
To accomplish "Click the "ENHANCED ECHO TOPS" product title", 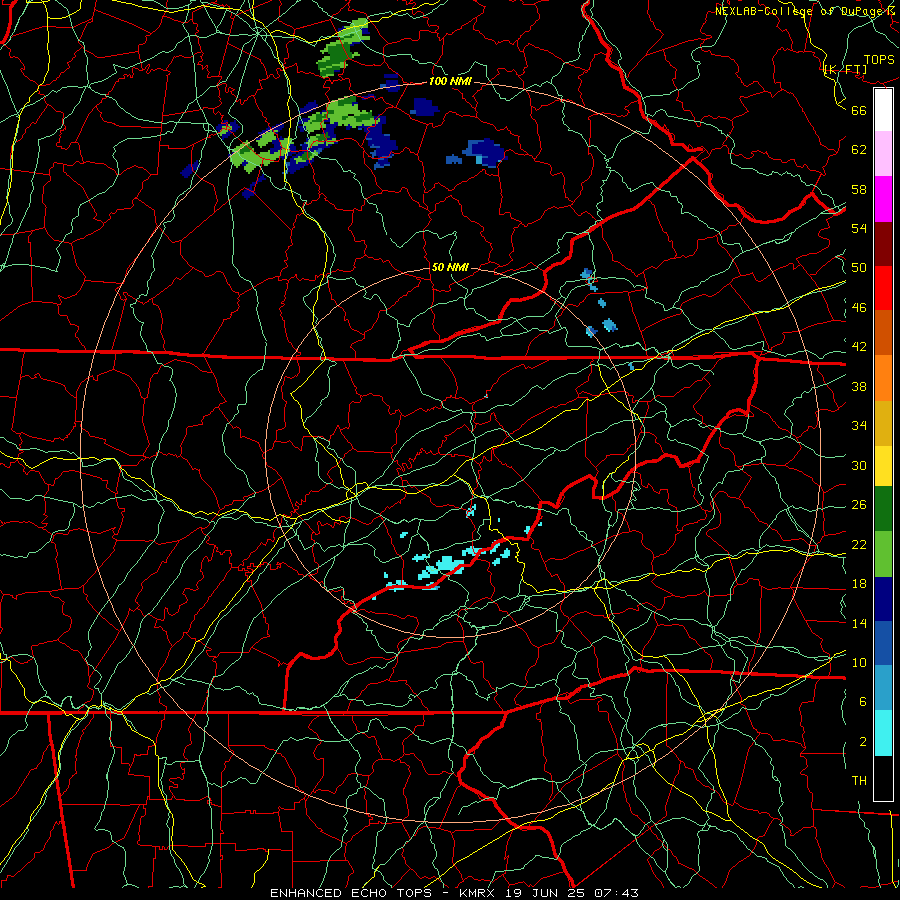I will (x=351, y=893).
